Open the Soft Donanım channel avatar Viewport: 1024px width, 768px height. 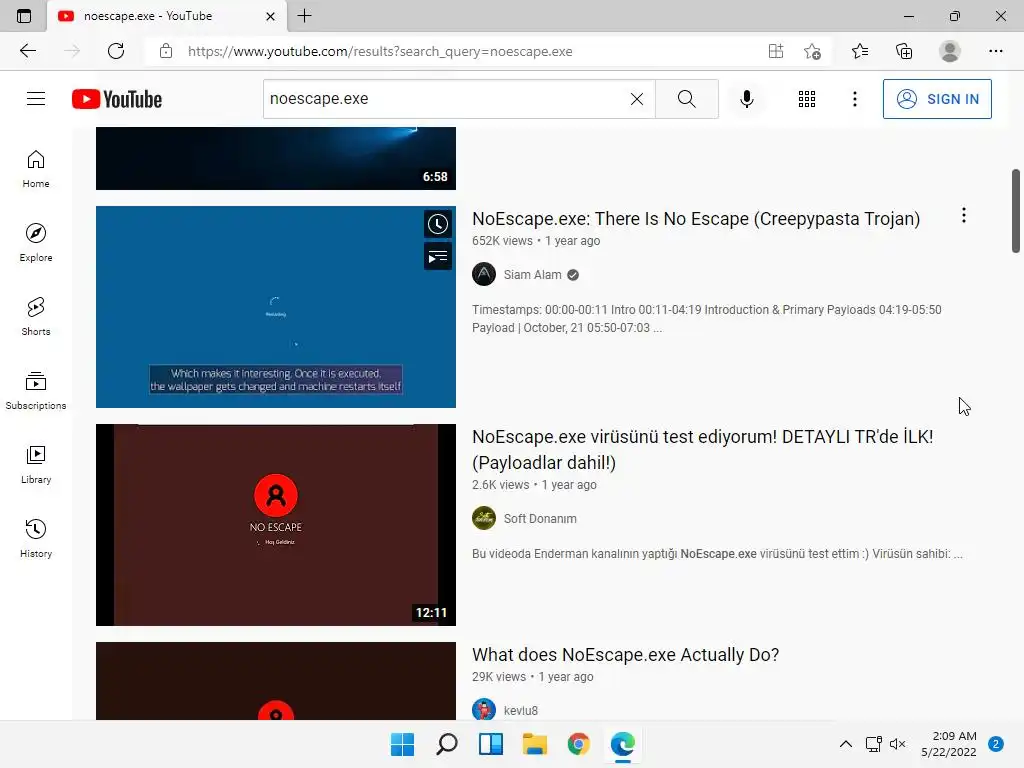click(484, 519)
